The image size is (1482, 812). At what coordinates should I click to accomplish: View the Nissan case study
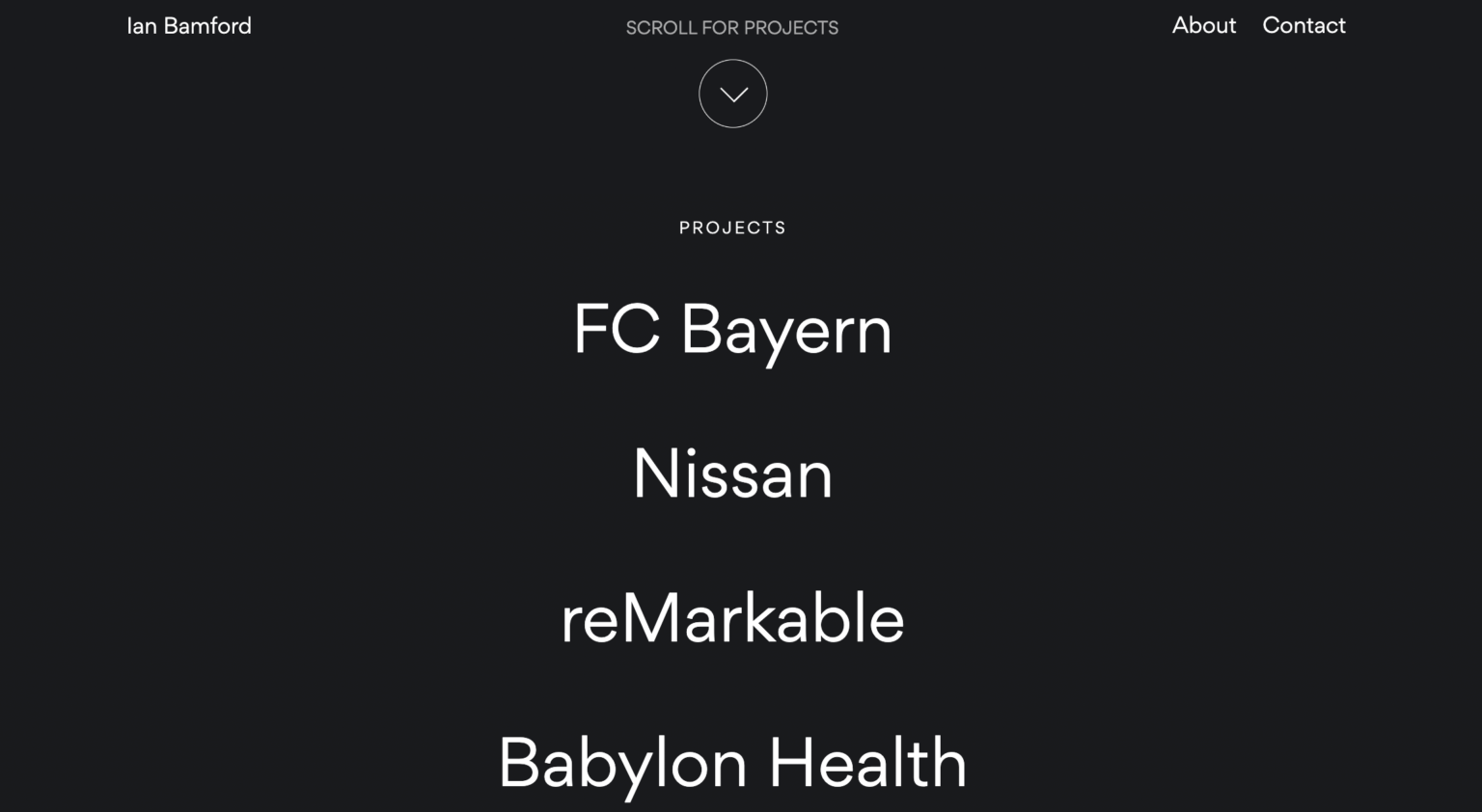pos(732,474)
